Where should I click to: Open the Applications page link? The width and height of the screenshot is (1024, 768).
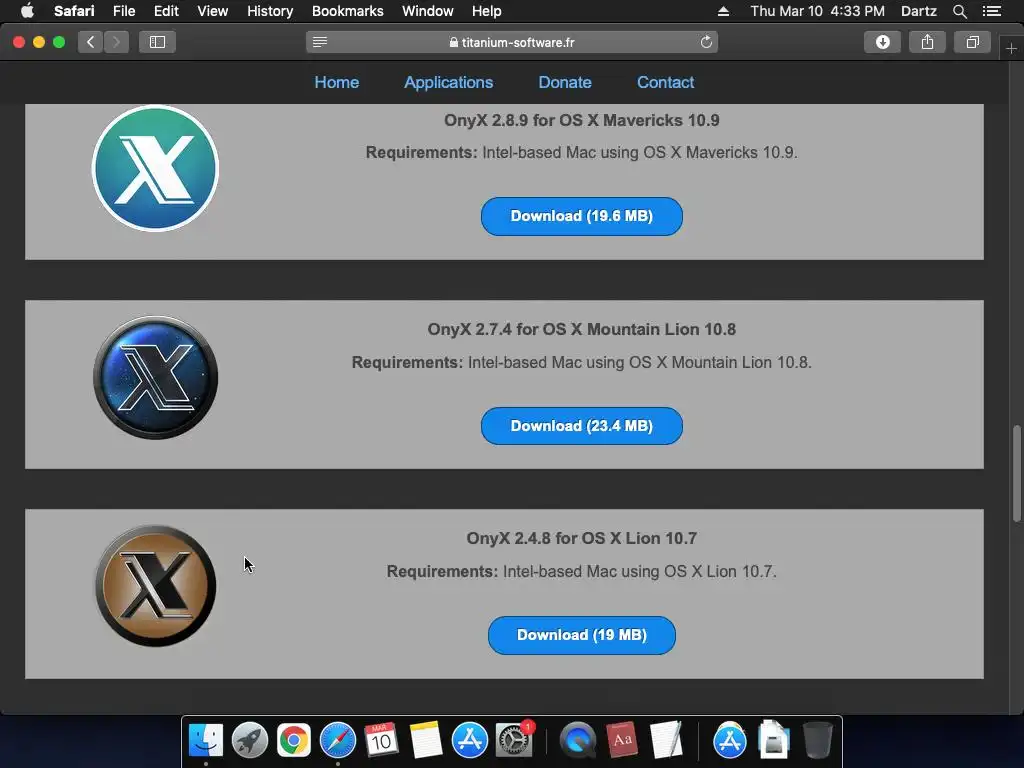coord(449,82)
